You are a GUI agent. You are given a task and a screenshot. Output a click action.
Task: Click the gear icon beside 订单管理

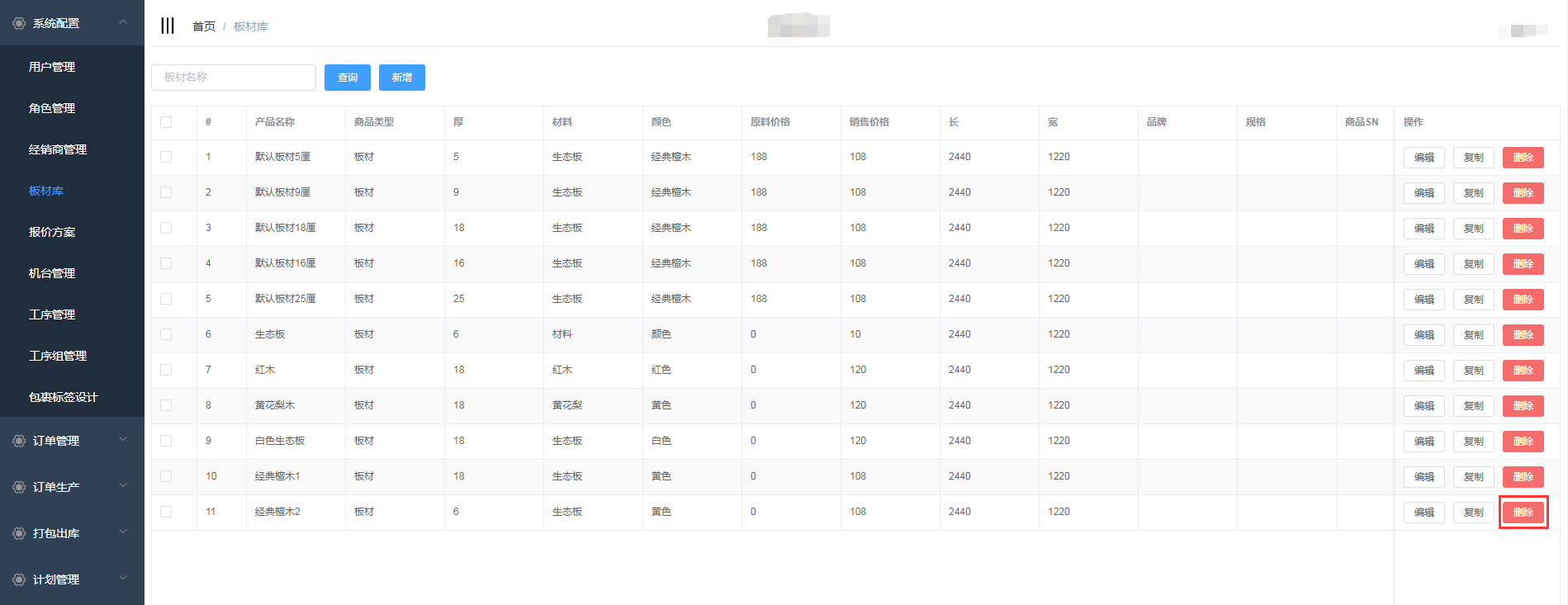click(x=19, y=441)
